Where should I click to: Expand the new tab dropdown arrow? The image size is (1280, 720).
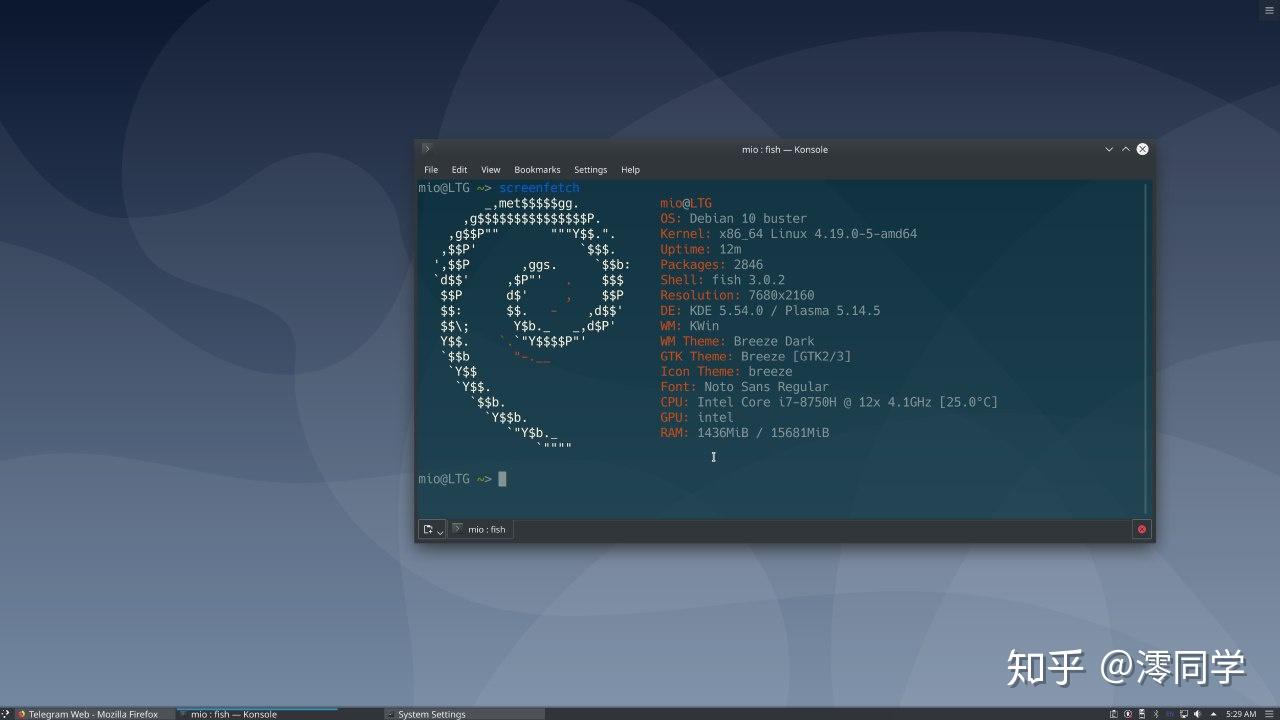point(440,529)
